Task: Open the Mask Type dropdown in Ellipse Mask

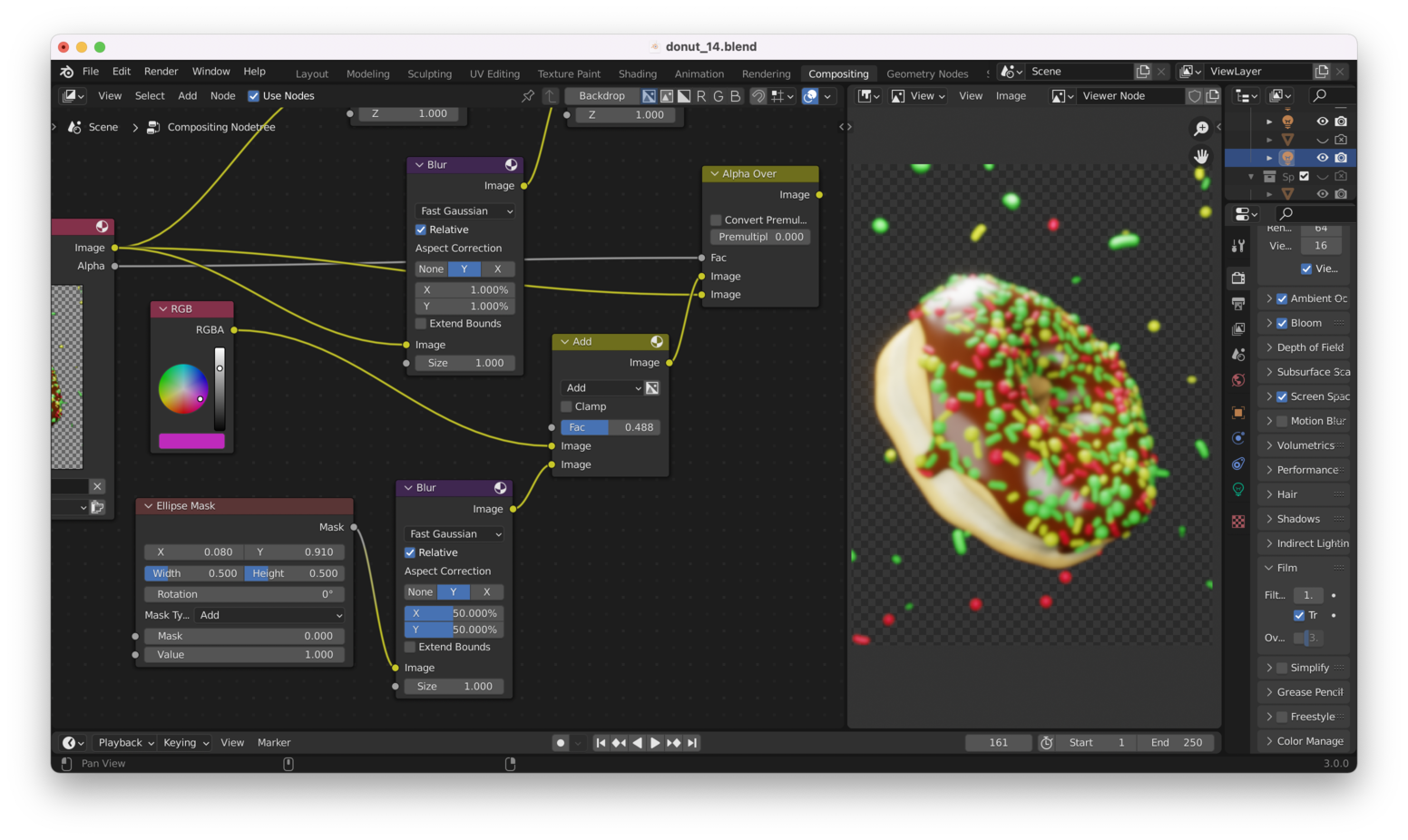Action: [x=271, y=615]
